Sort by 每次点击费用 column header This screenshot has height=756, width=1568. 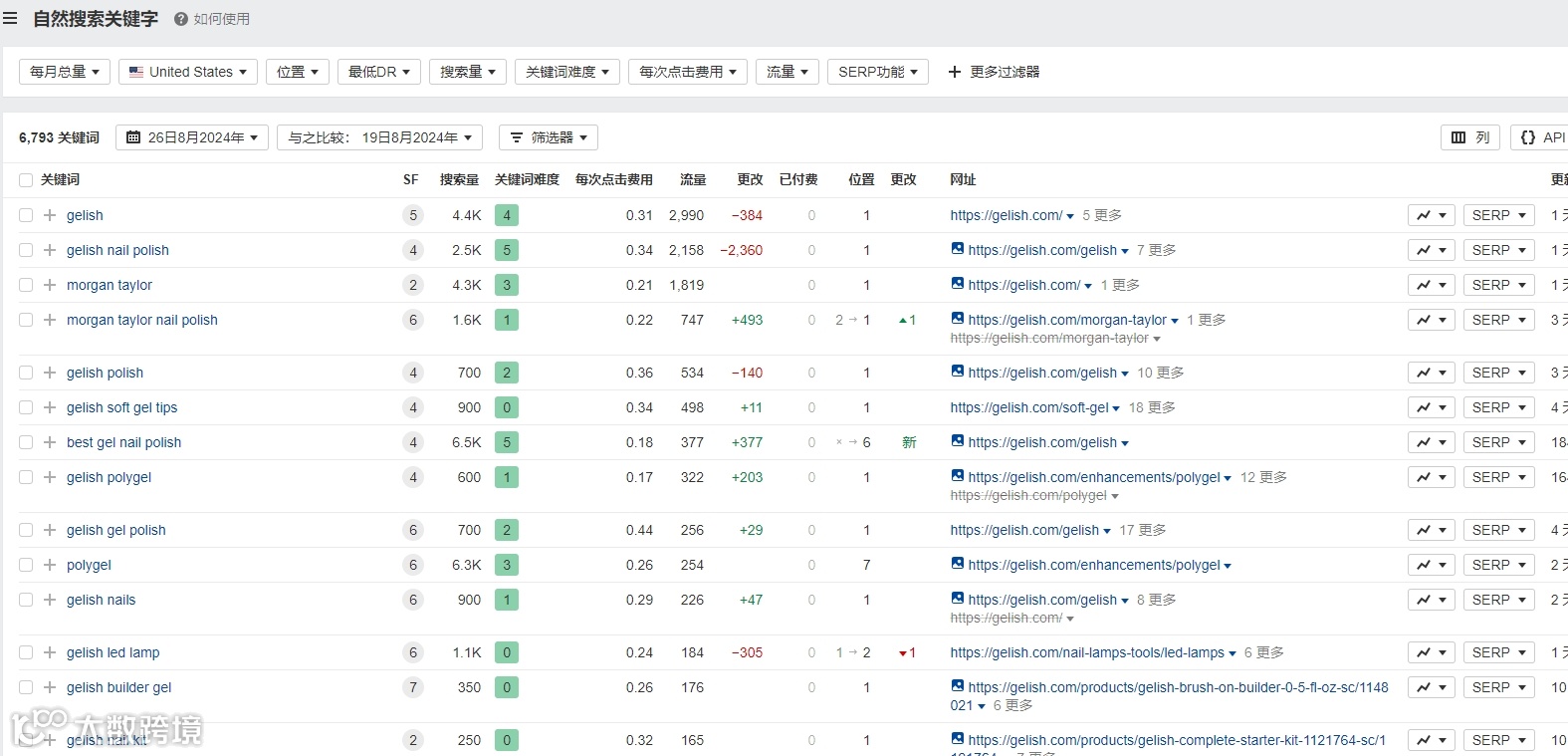tap(614, 180)
